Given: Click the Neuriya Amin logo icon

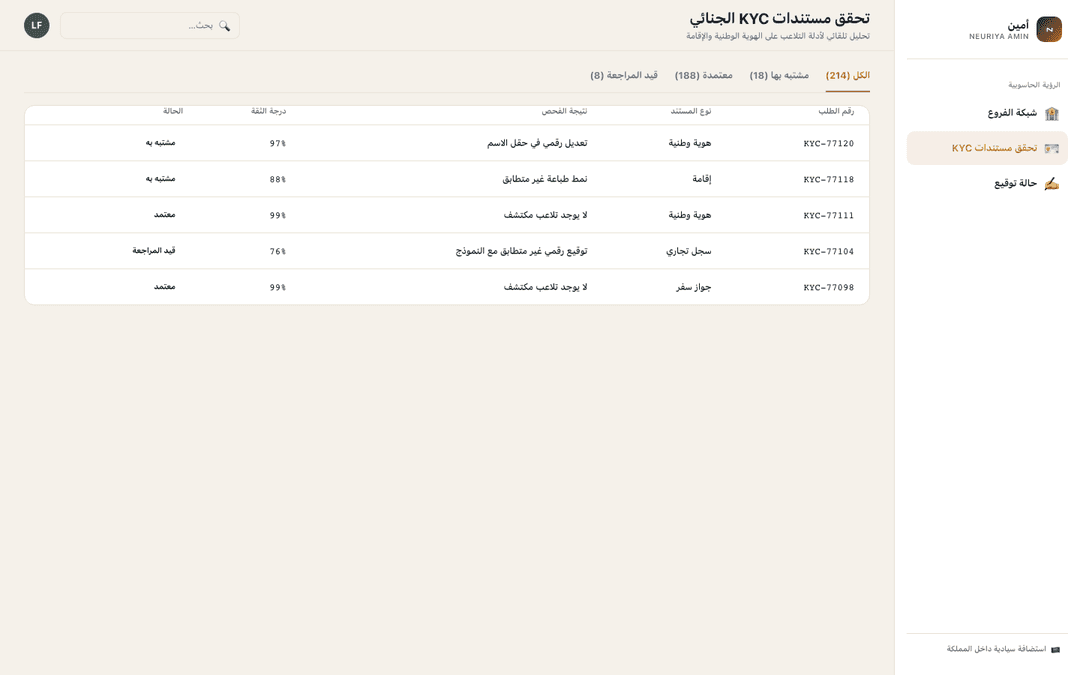Looking at the screenshot, I should 1049,30.
